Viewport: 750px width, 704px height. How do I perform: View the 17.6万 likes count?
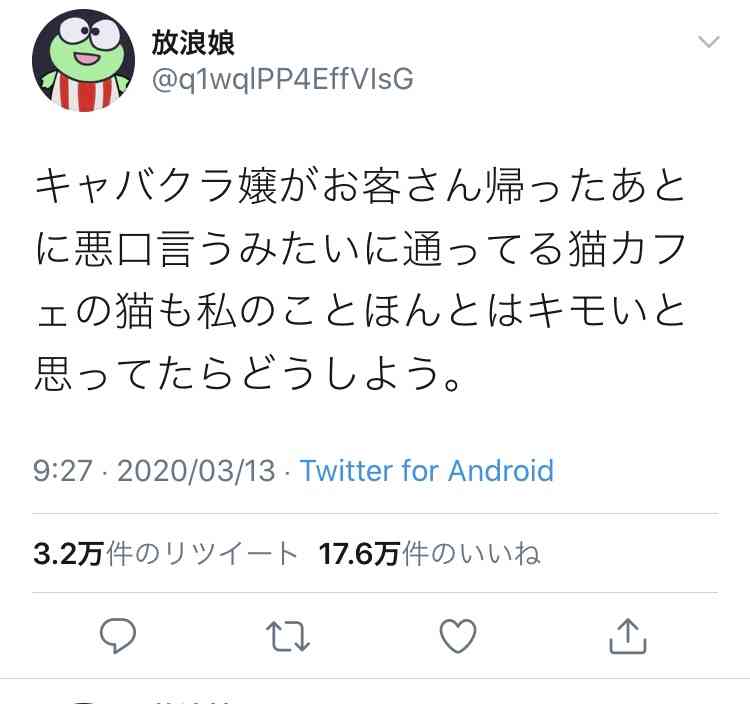(x=359, y=554)
